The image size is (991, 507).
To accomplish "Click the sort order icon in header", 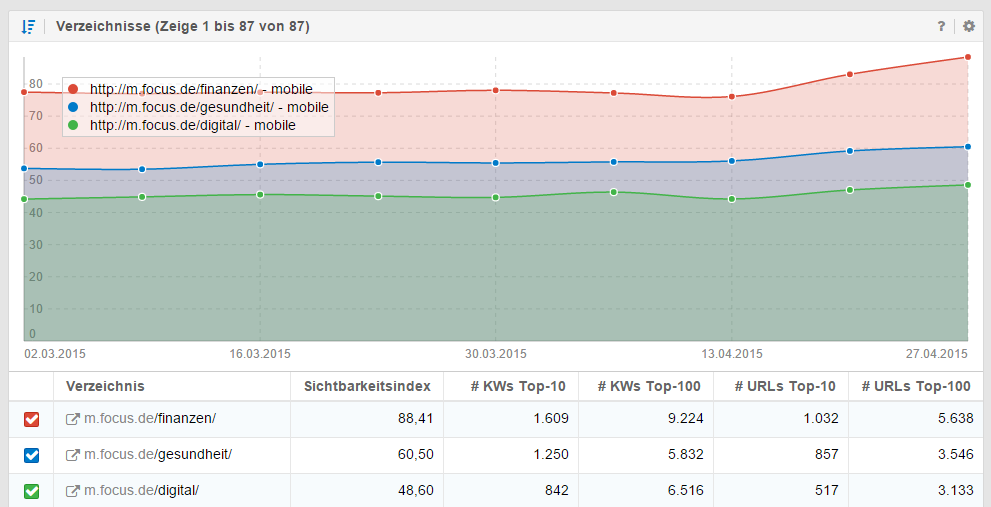I will click(28, 26).
